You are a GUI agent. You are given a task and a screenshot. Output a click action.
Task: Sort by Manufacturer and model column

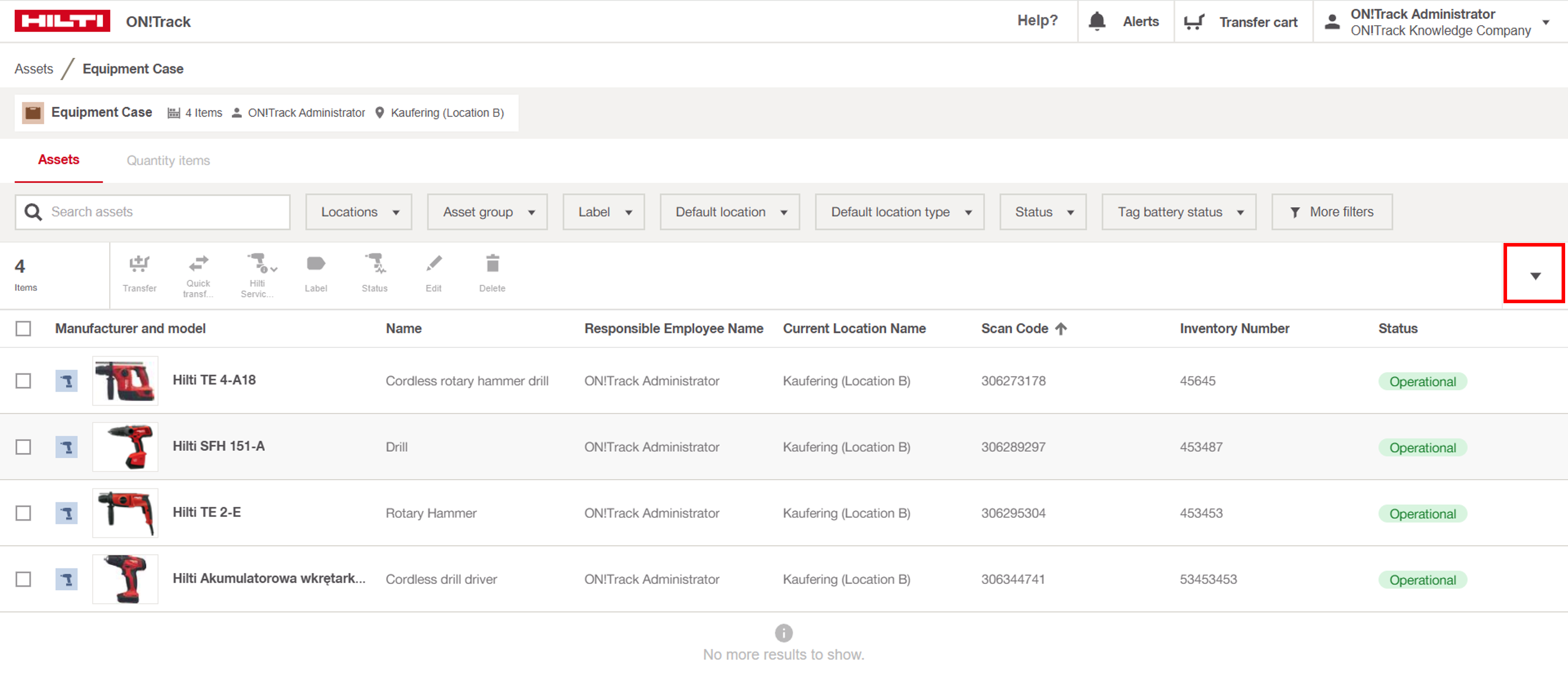[130, 329]
